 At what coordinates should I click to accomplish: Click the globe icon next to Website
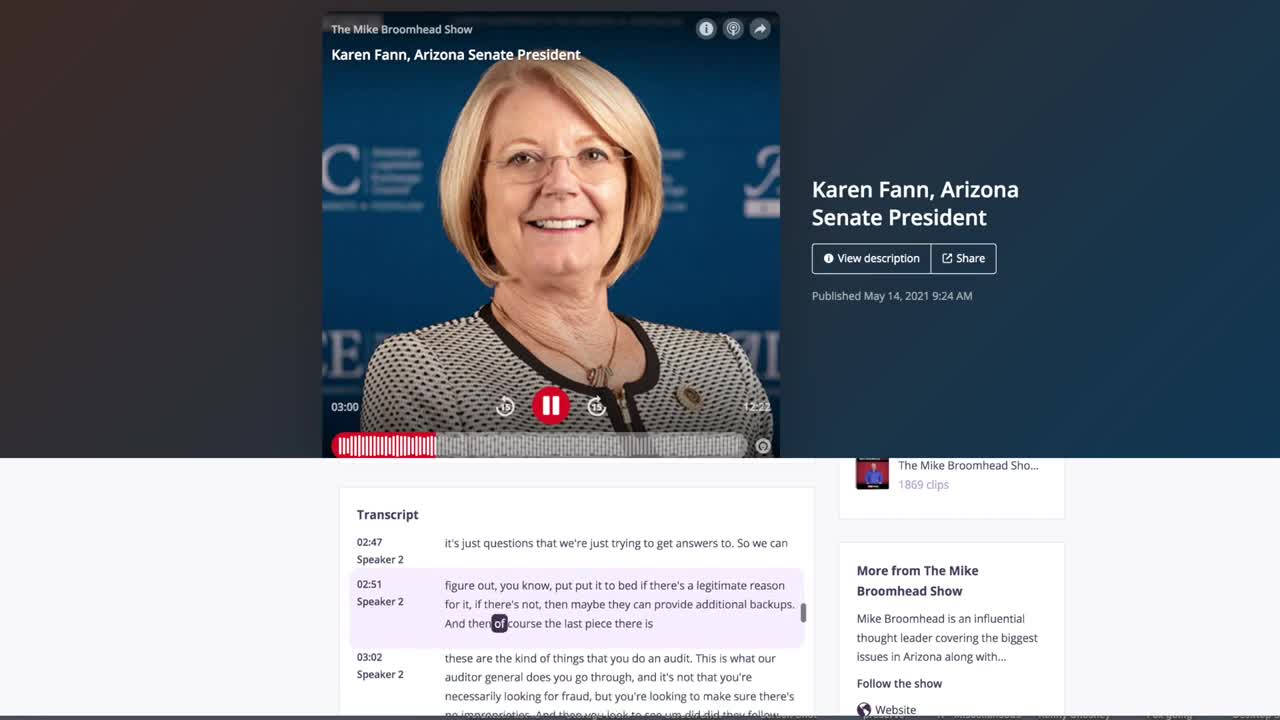tap(864, 710)
